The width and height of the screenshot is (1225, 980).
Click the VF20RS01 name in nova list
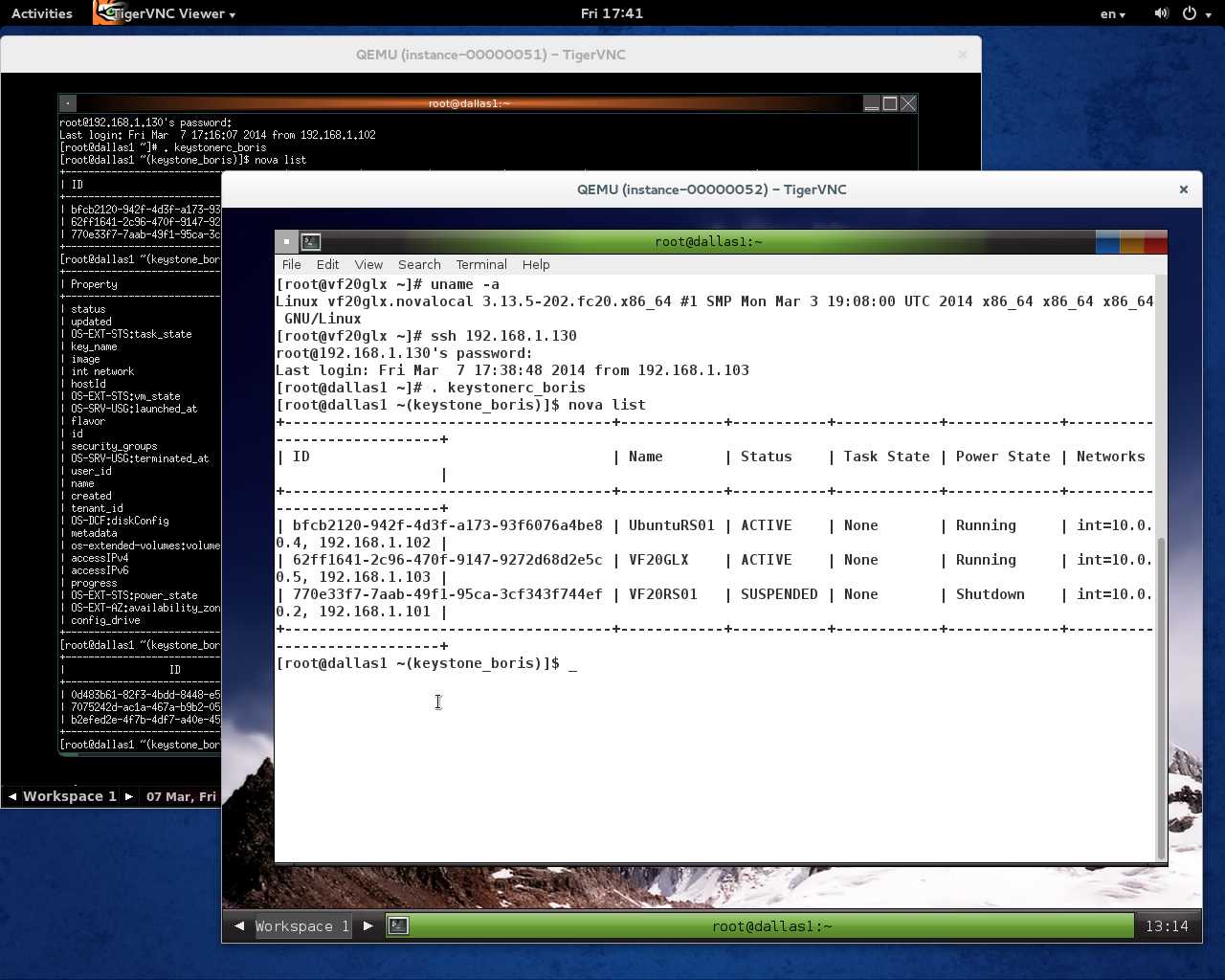(663, 594)
